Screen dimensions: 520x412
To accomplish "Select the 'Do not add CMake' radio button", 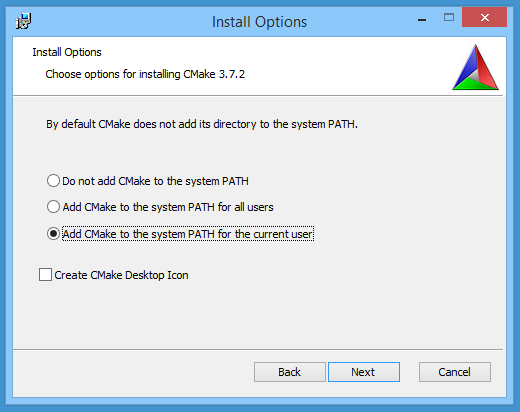I will click(x=53, y=181).
